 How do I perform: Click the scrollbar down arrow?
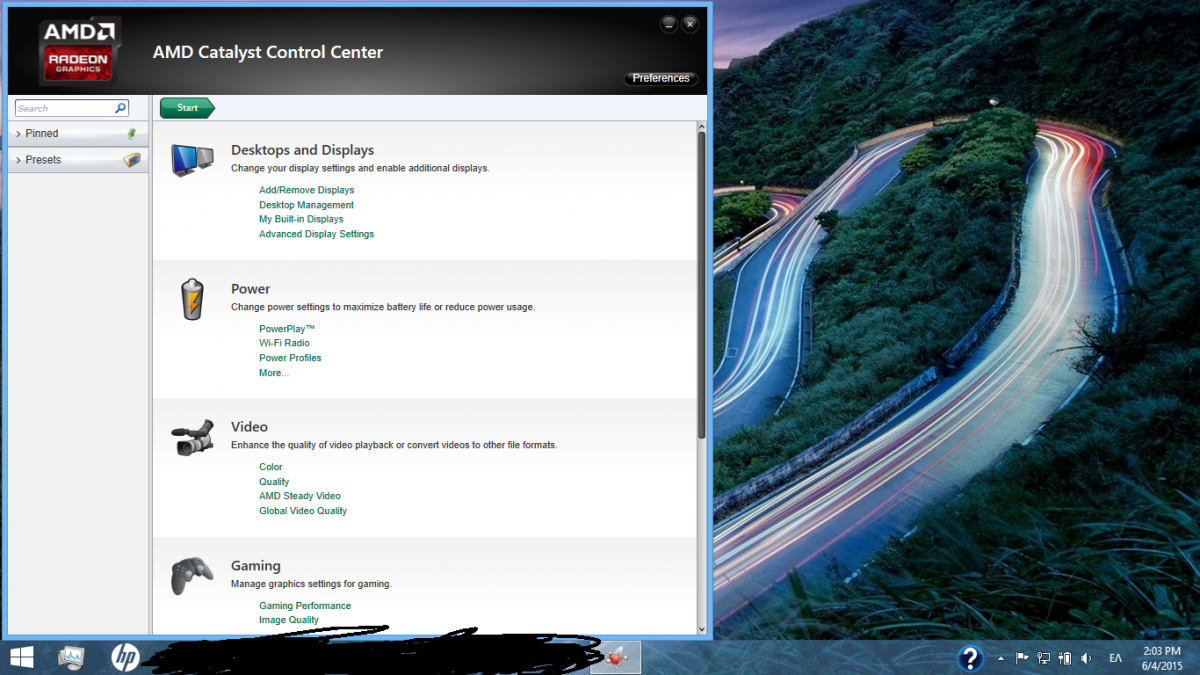tap(702, 629)
